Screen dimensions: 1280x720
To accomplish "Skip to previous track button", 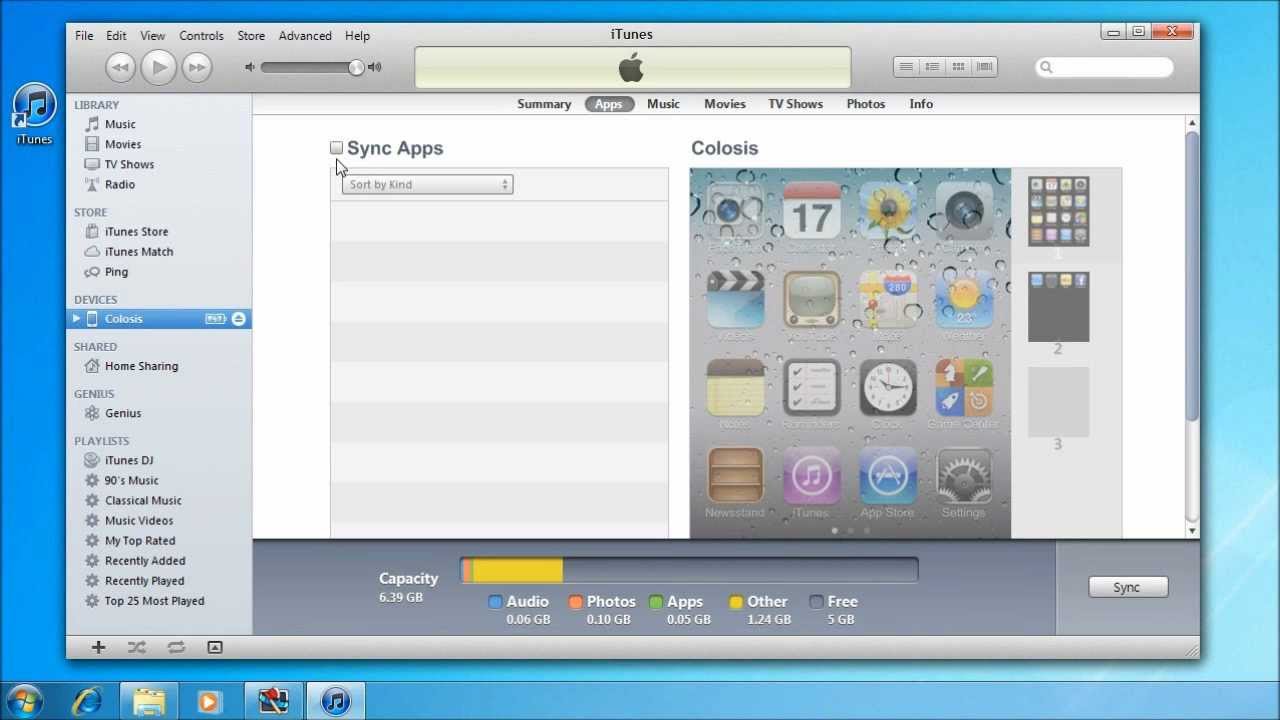I will tap(120, 67).
